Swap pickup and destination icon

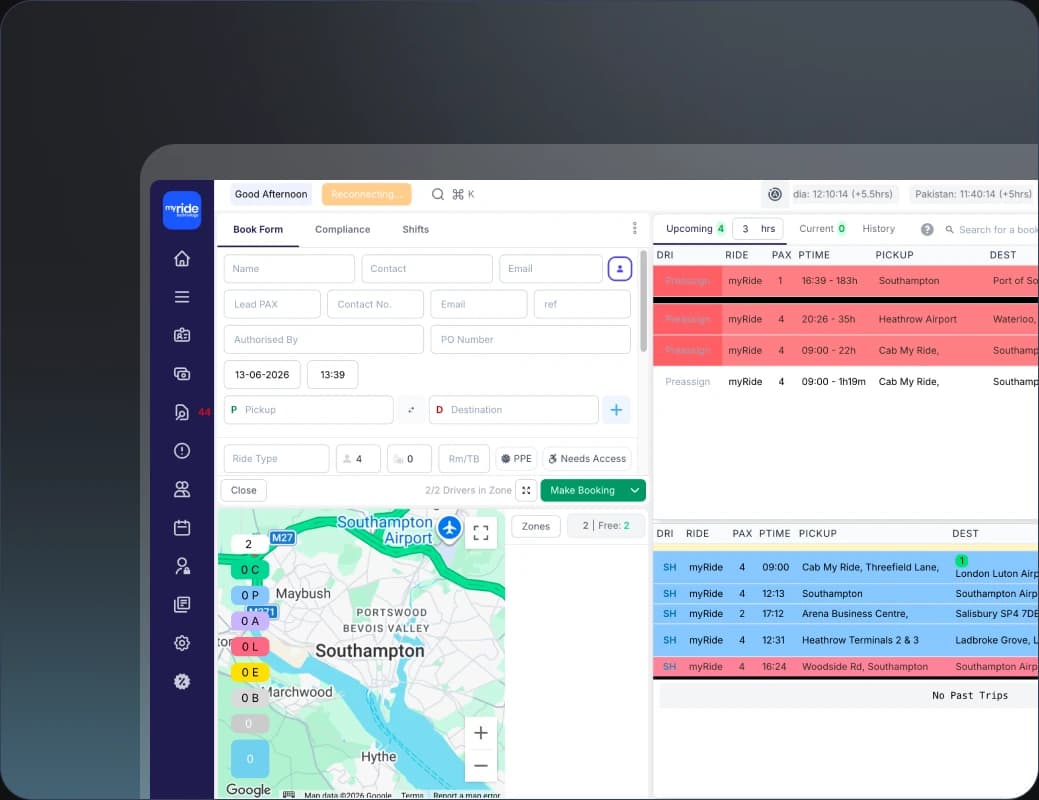click(411, 410)
